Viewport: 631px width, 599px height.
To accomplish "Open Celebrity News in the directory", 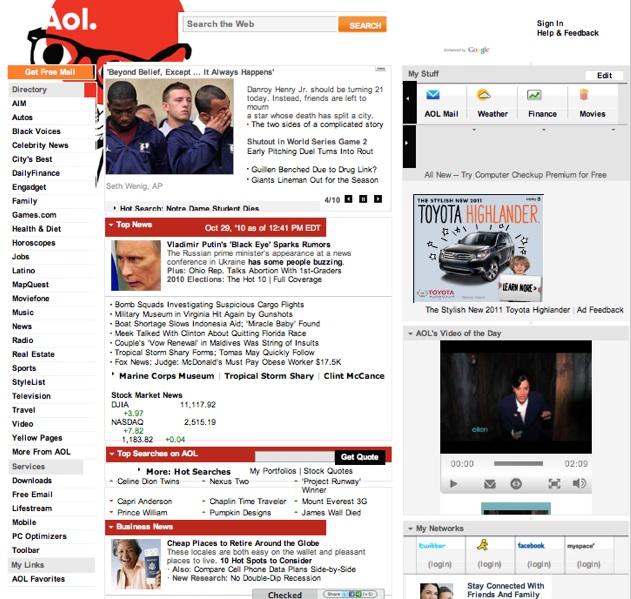I will click(x=40, y=145).
